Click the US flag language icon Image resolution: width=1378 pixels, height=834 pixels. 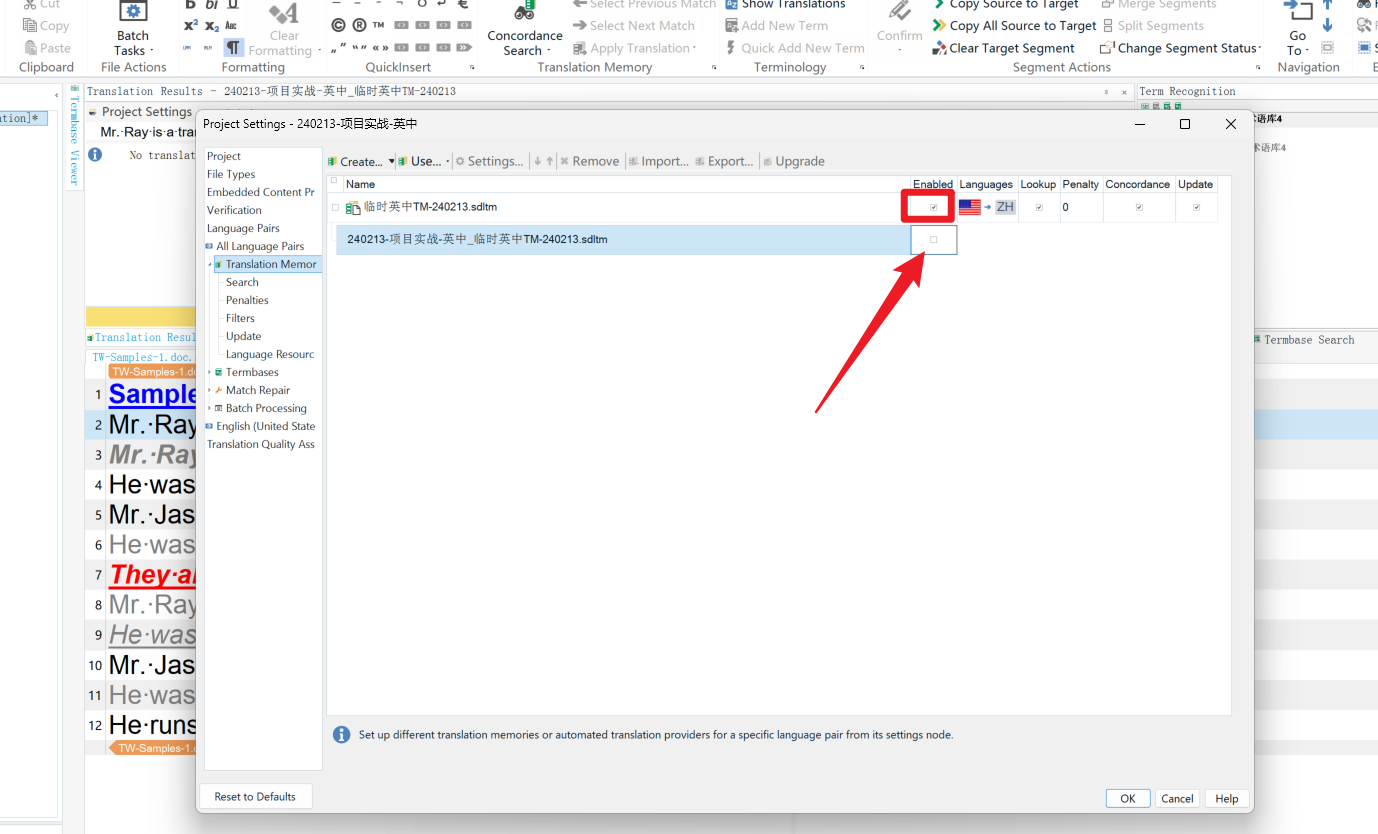tap(969, 207)
